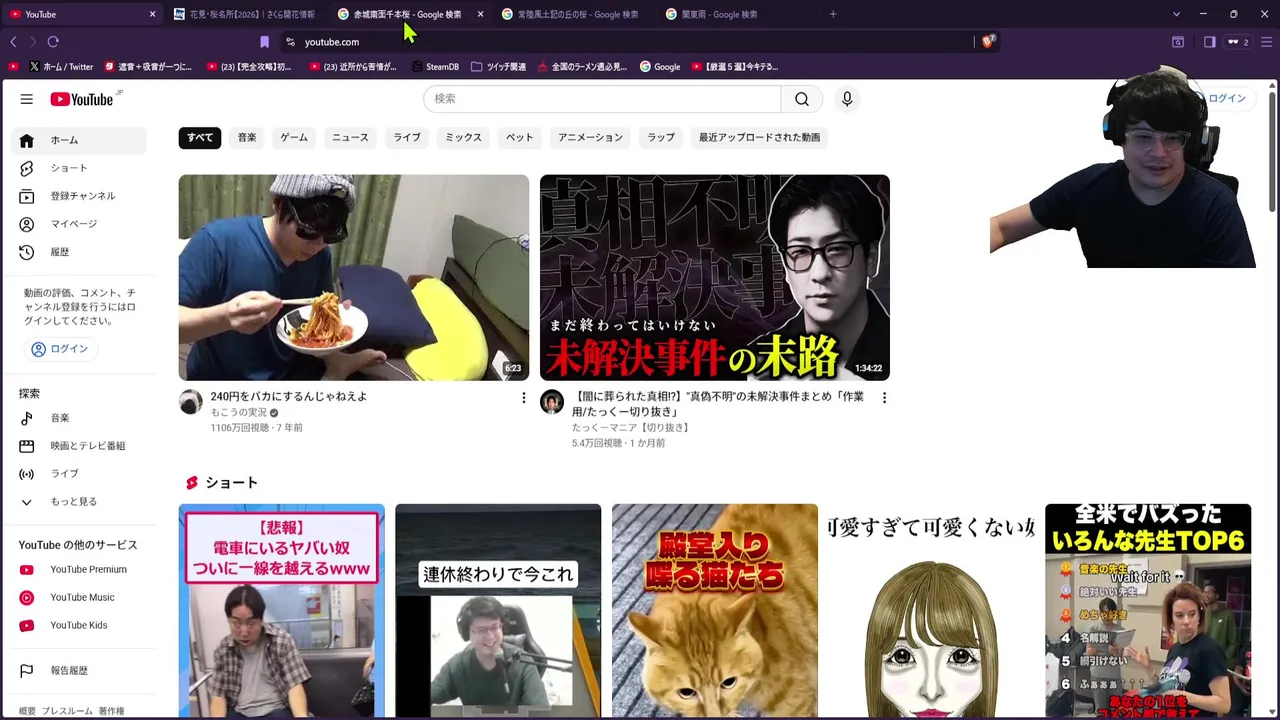
Task: Open ツイッチ関連 bookmark folder
Action: coord(497,67)
